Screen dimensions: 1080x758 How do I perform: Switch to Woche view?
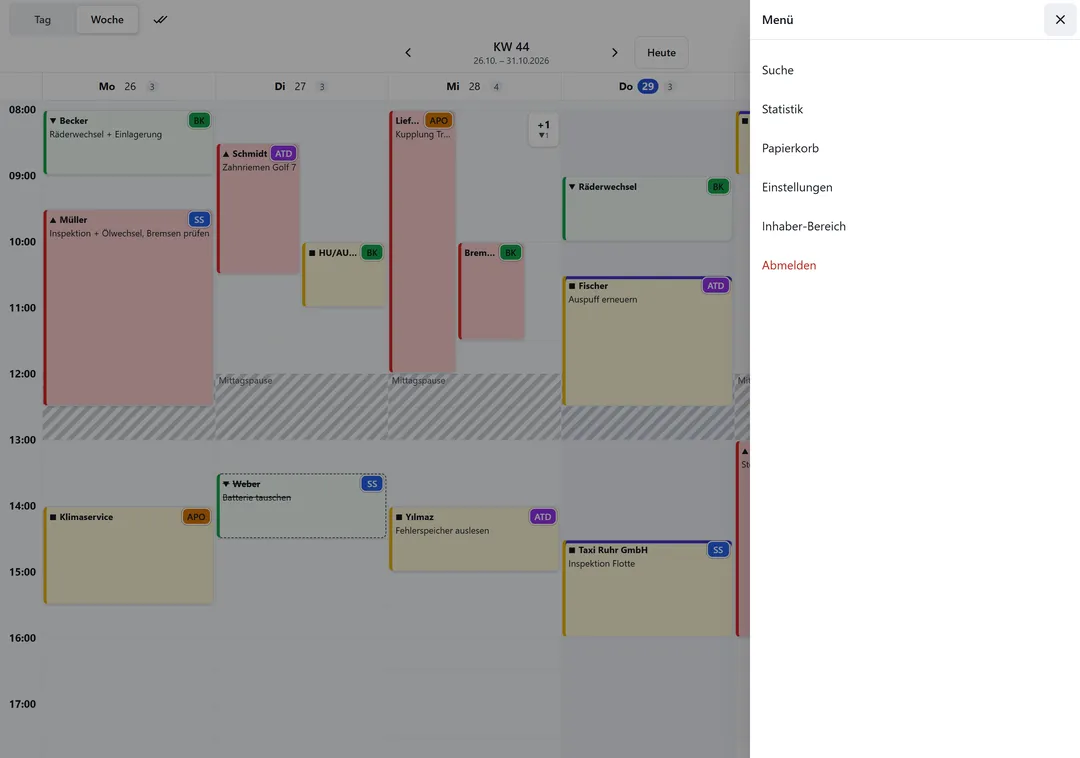(x=107, y=19)
